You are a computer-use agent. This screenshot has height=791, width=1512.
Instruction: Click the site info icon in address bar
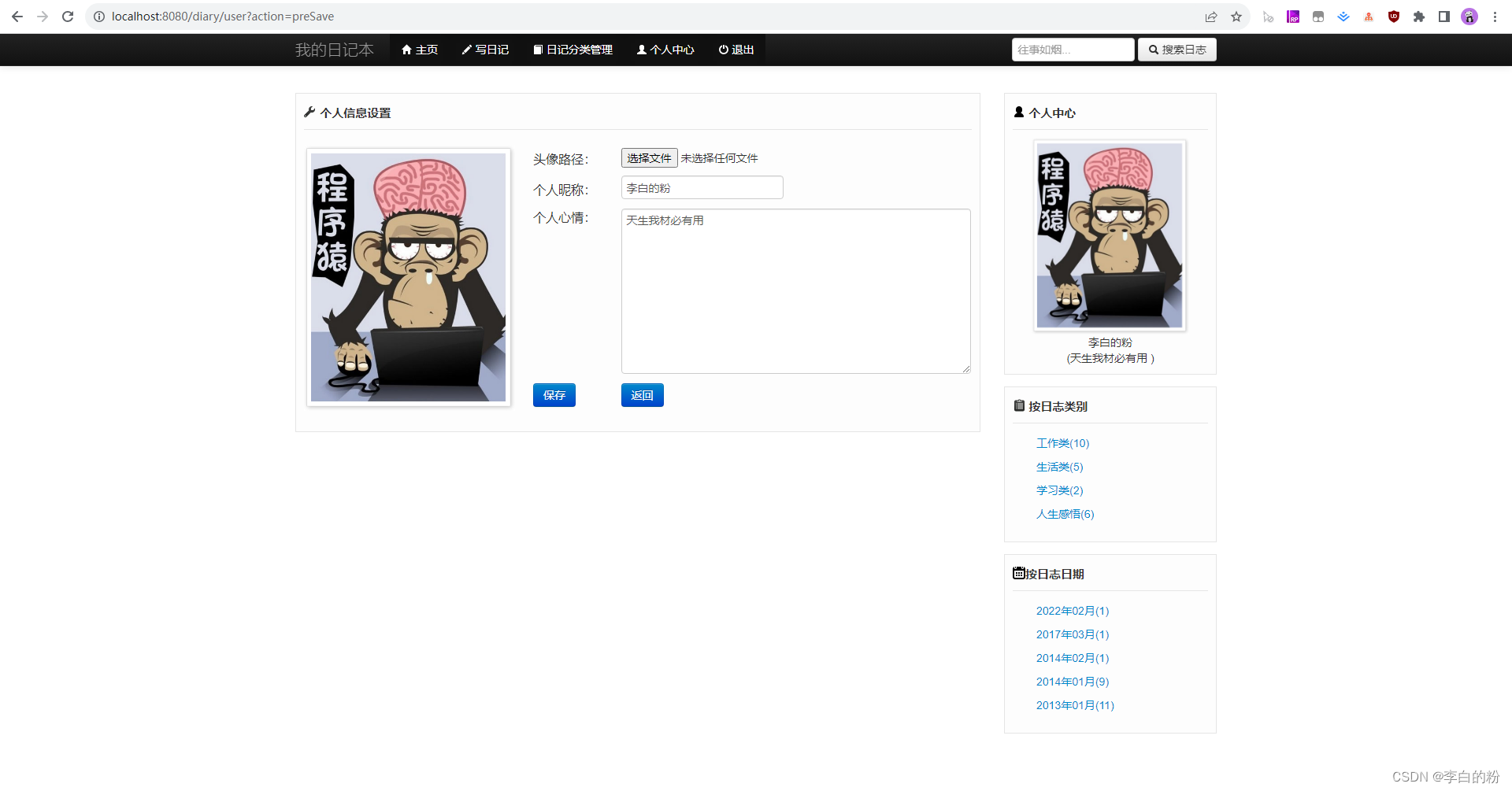(x=99, y=17)
